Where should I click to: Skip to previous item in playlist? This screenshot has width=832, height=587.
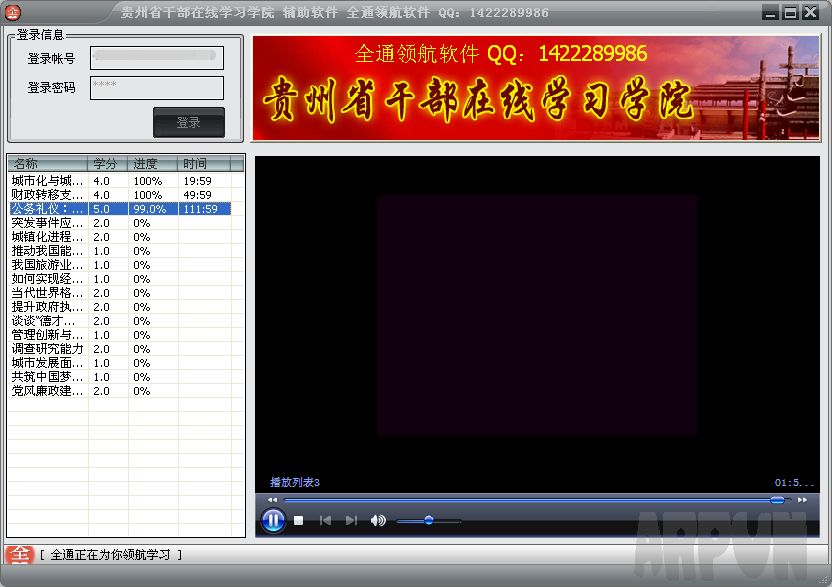point(324,520)
